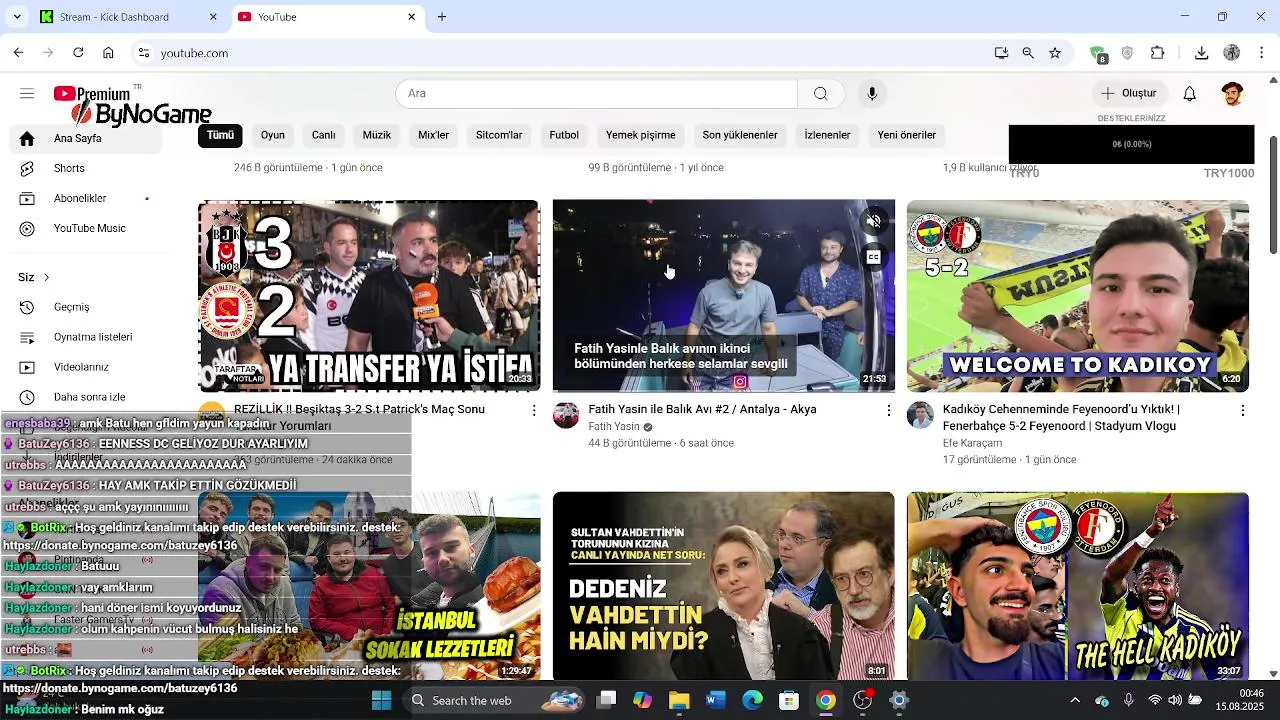Toggle mute on the Fatih Yasin preview
The image size is (1280, 720).
873,222
